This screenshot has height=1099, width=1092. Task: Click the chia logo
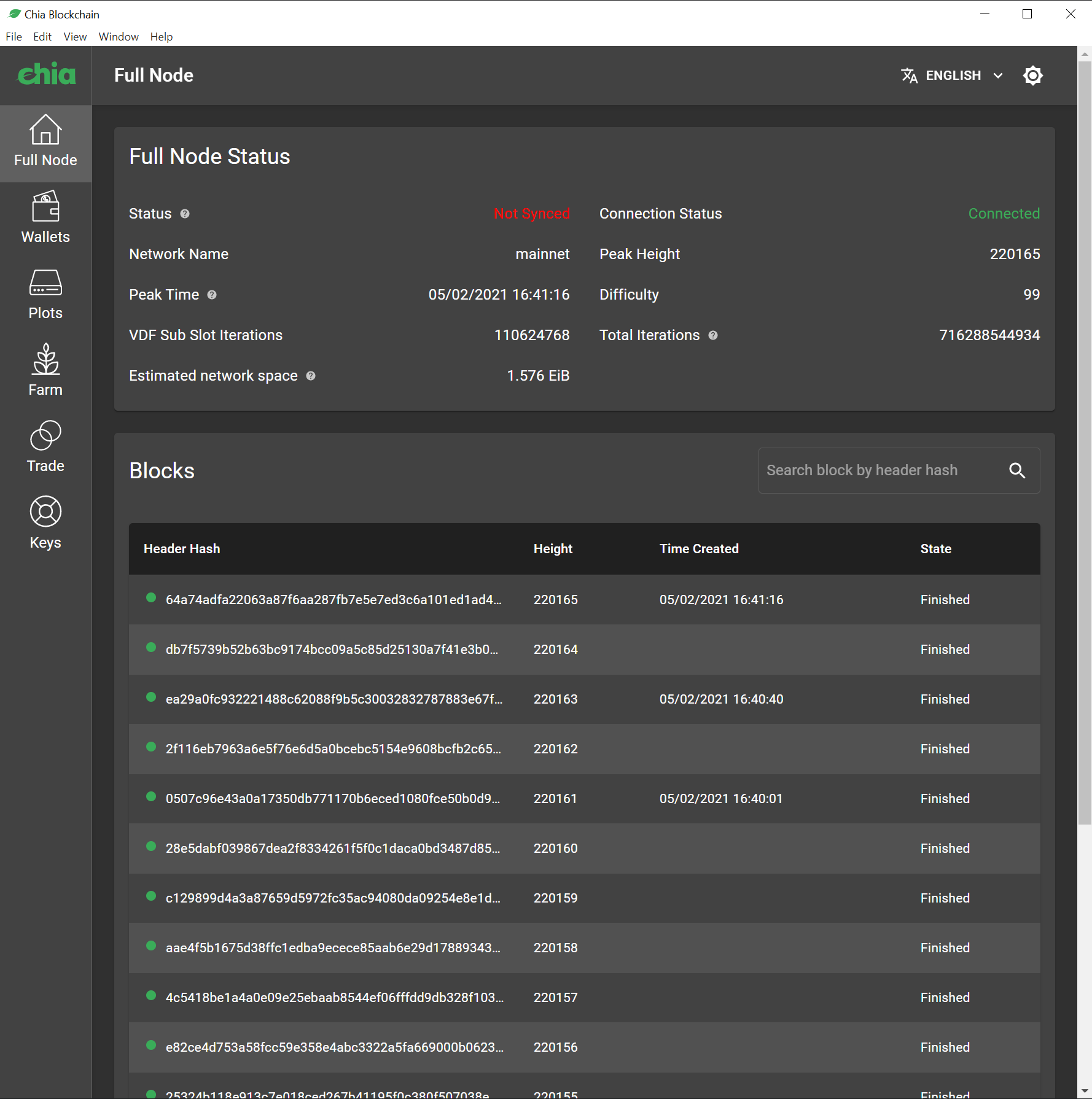pyautogui.click(x=47, y=74)
